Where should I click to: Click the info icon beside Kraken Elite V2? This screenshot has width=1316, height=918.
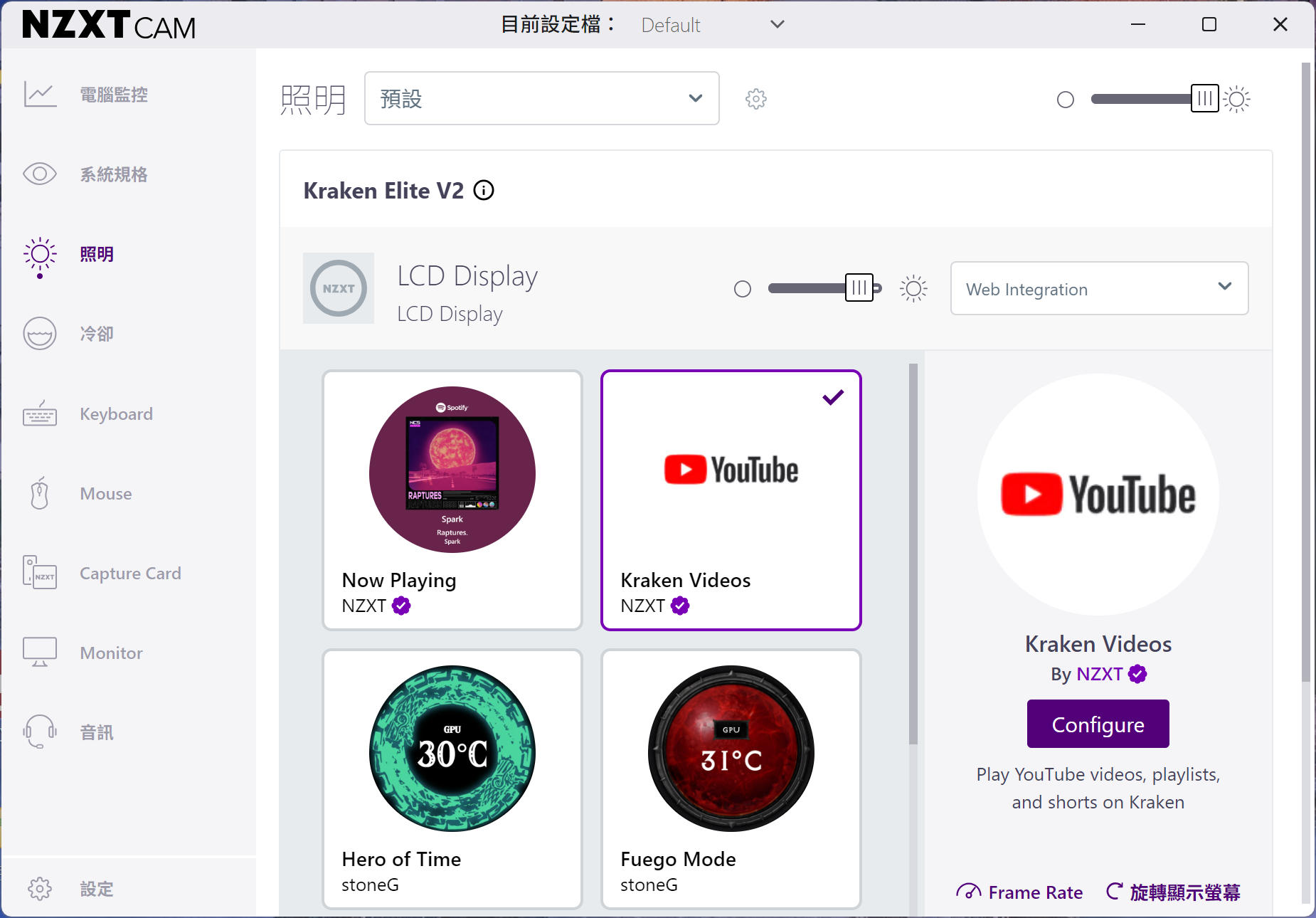click(x=484, y=191)
